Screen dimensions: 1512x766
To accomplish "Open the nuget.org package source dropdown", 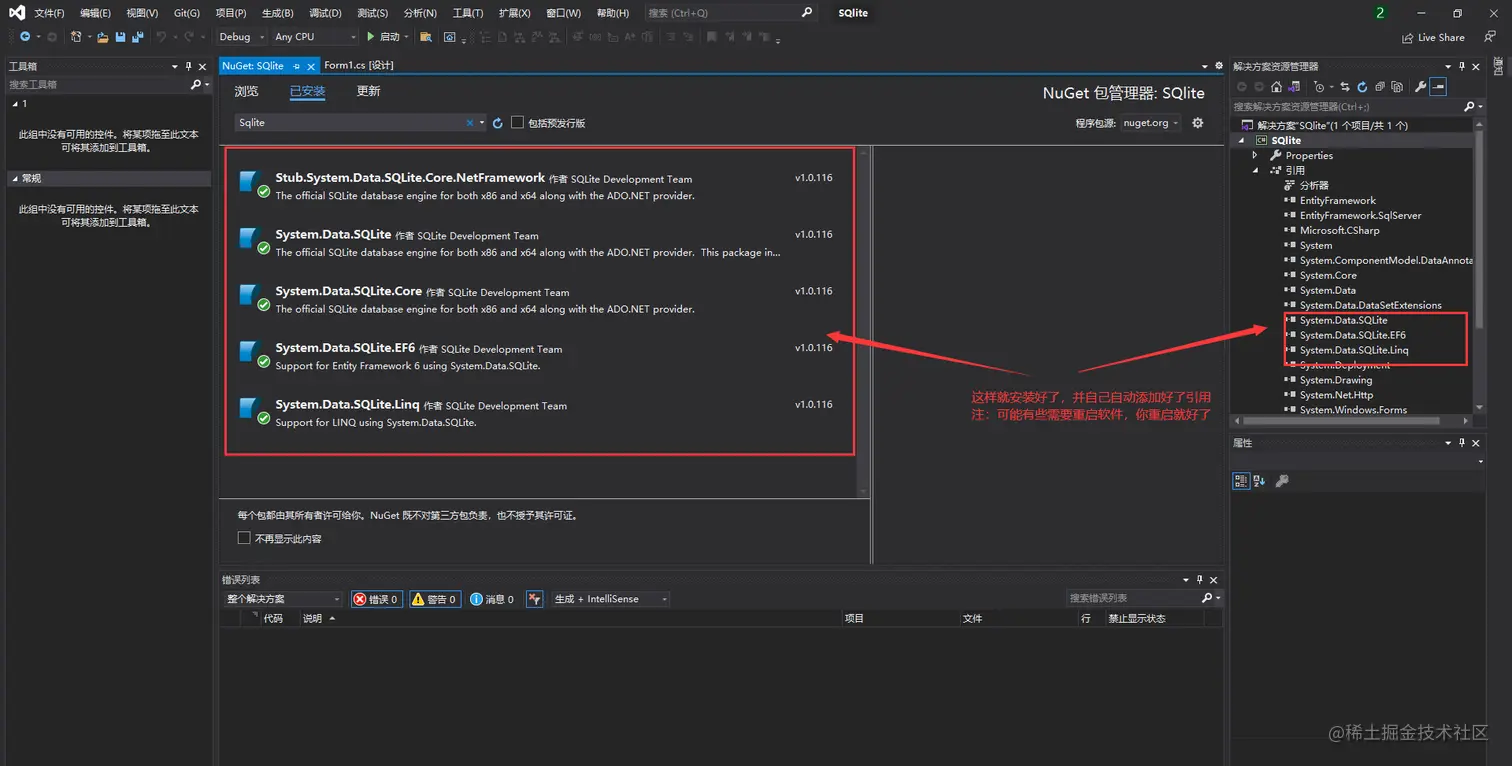I will click(1150, 123).
